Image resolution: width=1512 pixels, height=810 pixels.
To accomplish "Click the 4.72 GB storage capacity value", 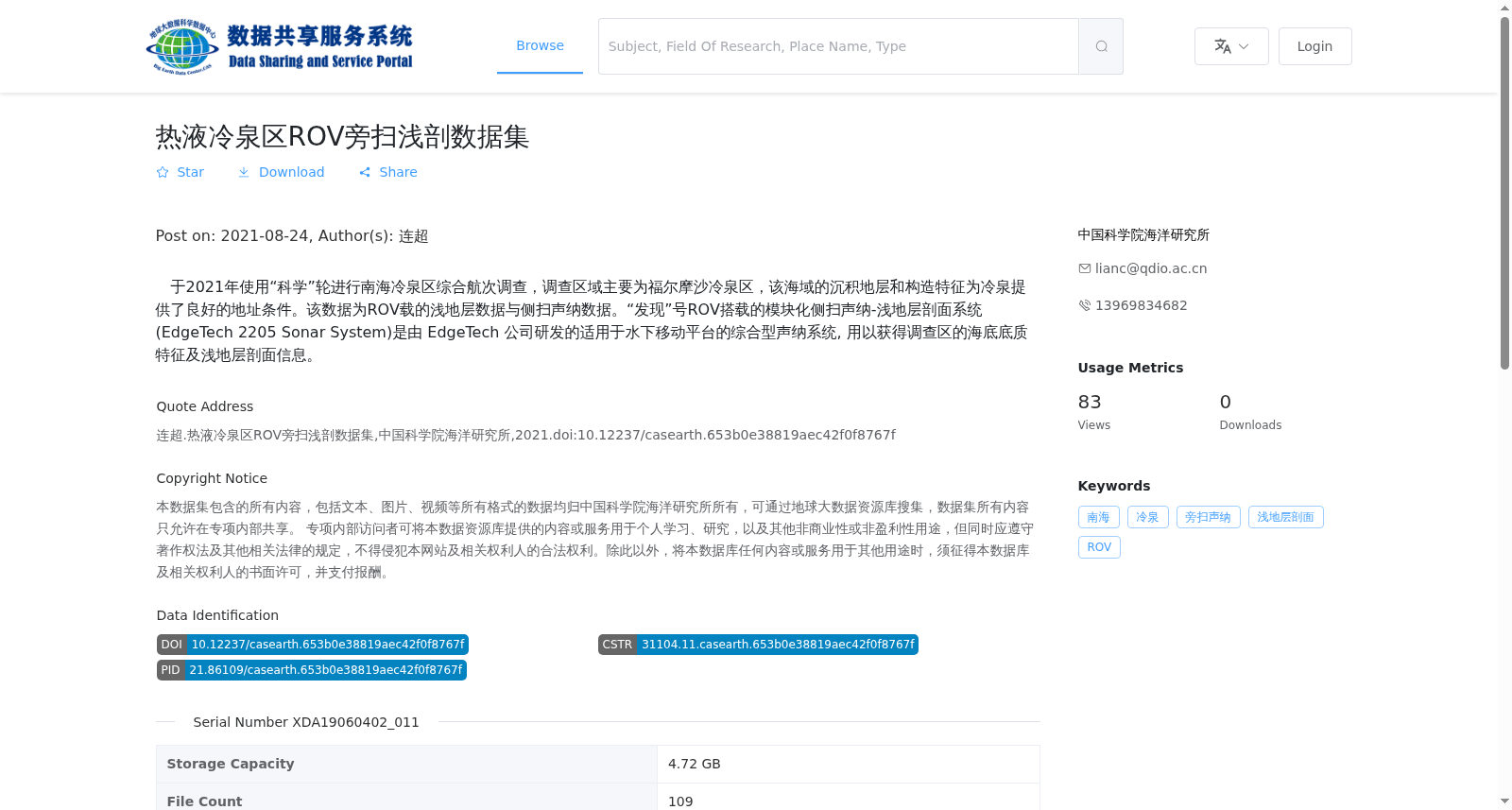I will point(695,764).
